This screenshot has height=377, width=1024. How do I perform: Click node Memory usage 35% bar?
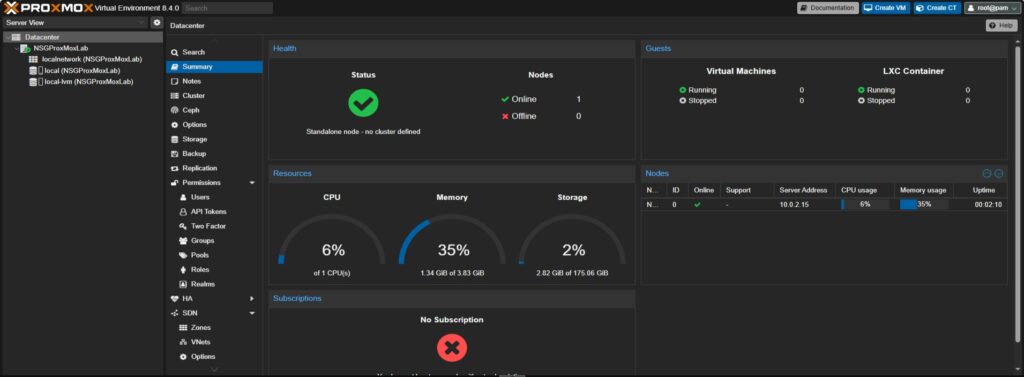tap(923, 205)
